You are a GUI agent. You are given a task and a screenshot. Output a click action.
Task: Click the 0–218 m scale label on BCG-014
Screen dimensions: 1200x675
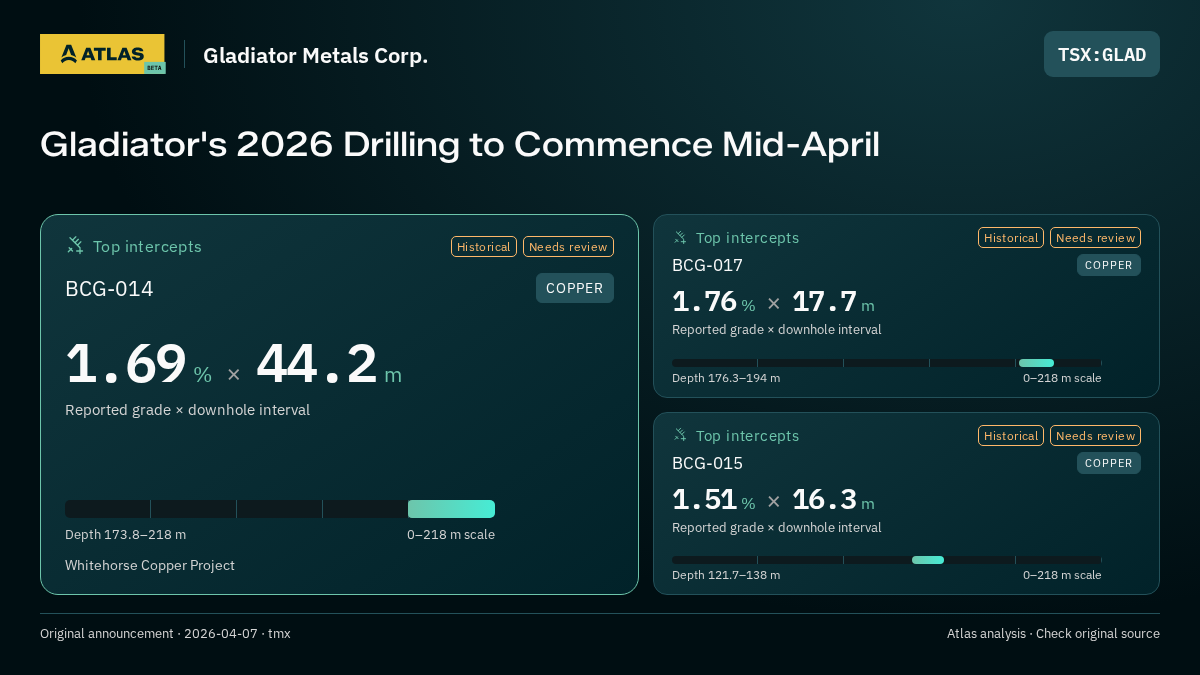tap(451, 535)
